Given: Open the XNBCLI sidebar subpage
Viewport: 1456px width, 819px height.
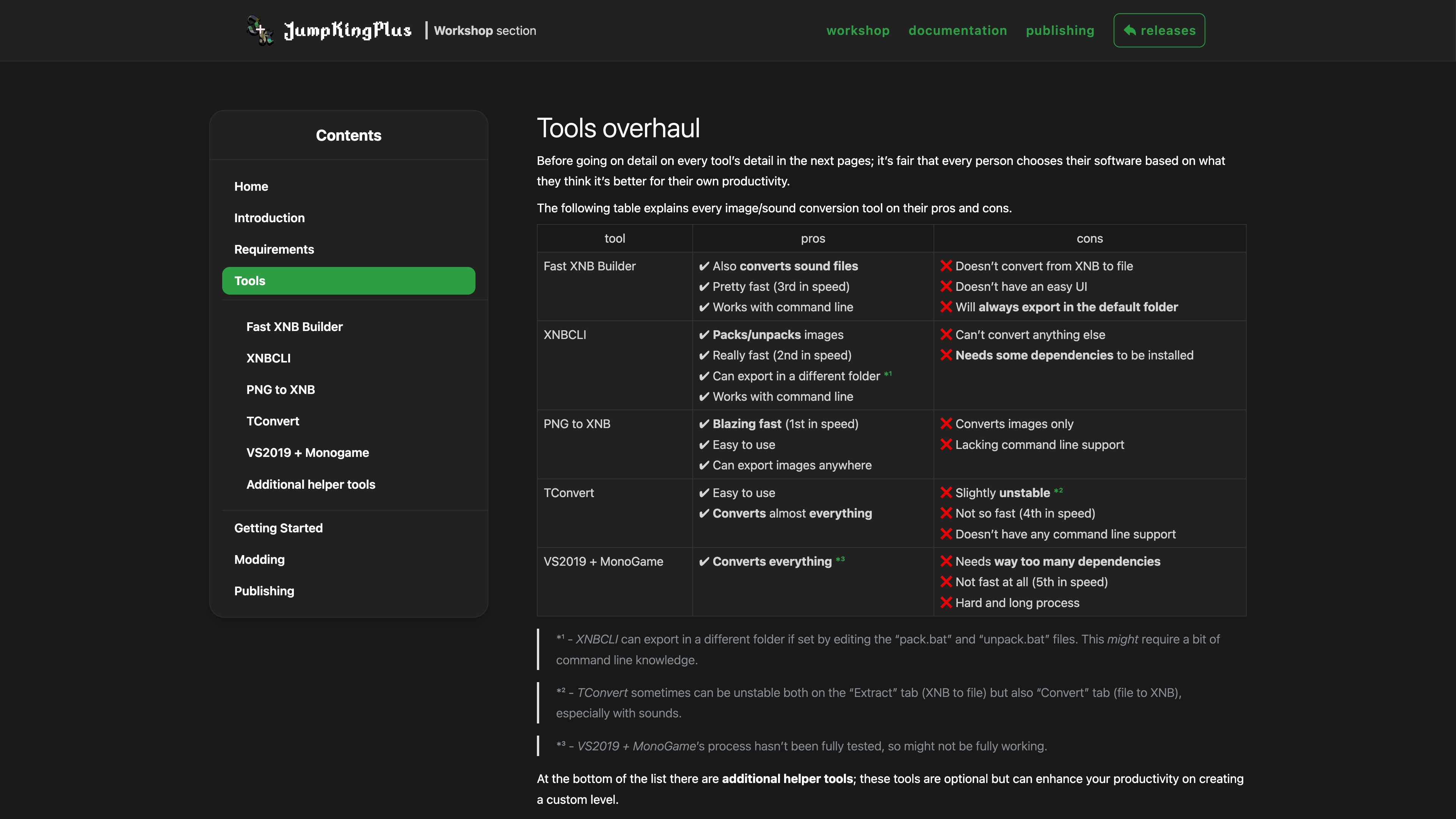Looking at the screenshot, I should click(x=268, y=358).
